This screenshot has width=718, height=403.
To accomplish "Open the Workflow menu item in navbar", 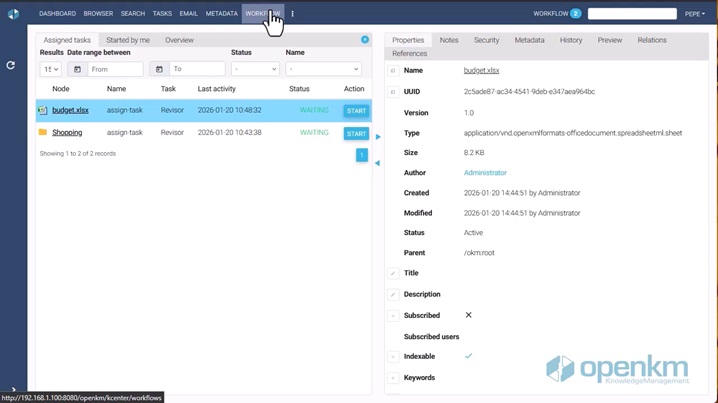I will point(263,14).
